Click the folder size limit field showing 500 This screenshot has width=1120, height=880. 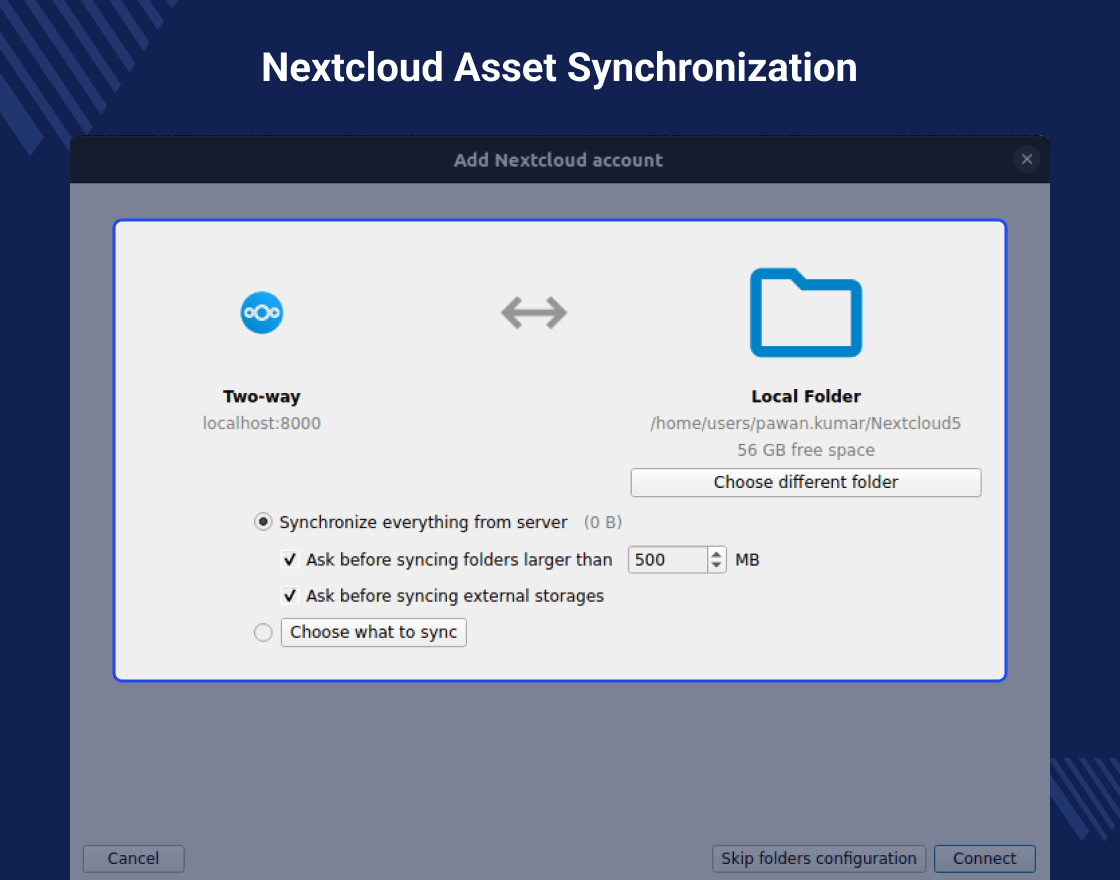(668, 559)
